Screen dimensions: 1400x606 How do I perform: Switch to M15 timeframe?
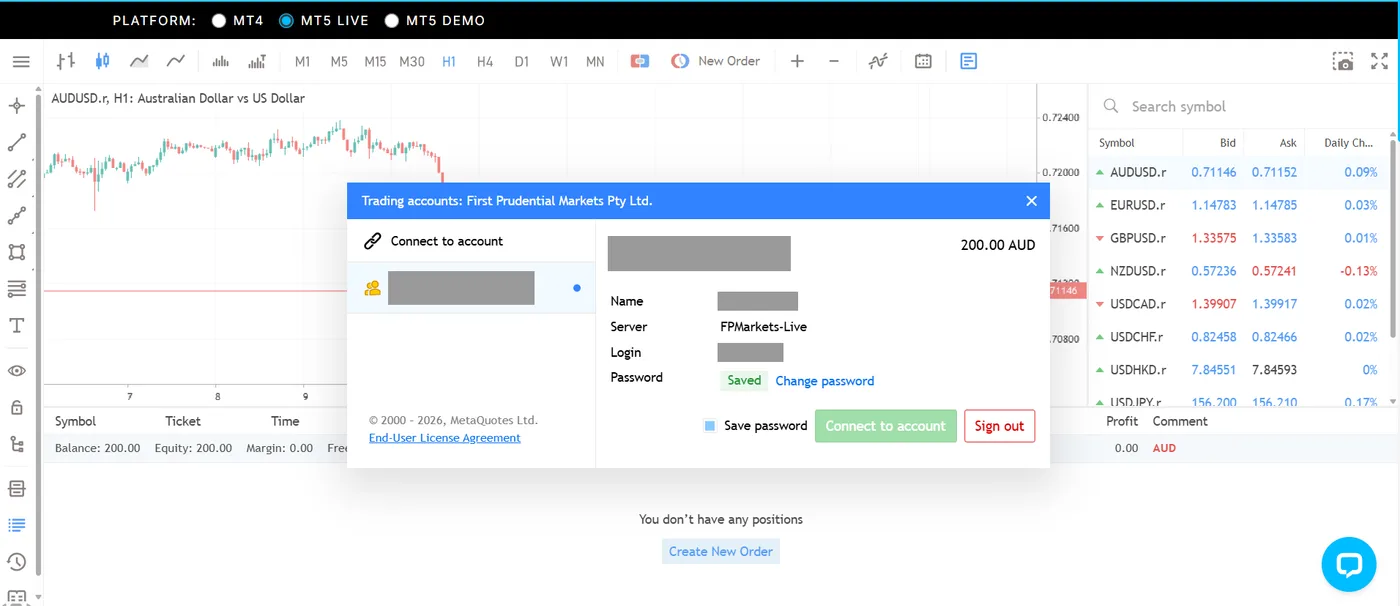coord(375,61)
